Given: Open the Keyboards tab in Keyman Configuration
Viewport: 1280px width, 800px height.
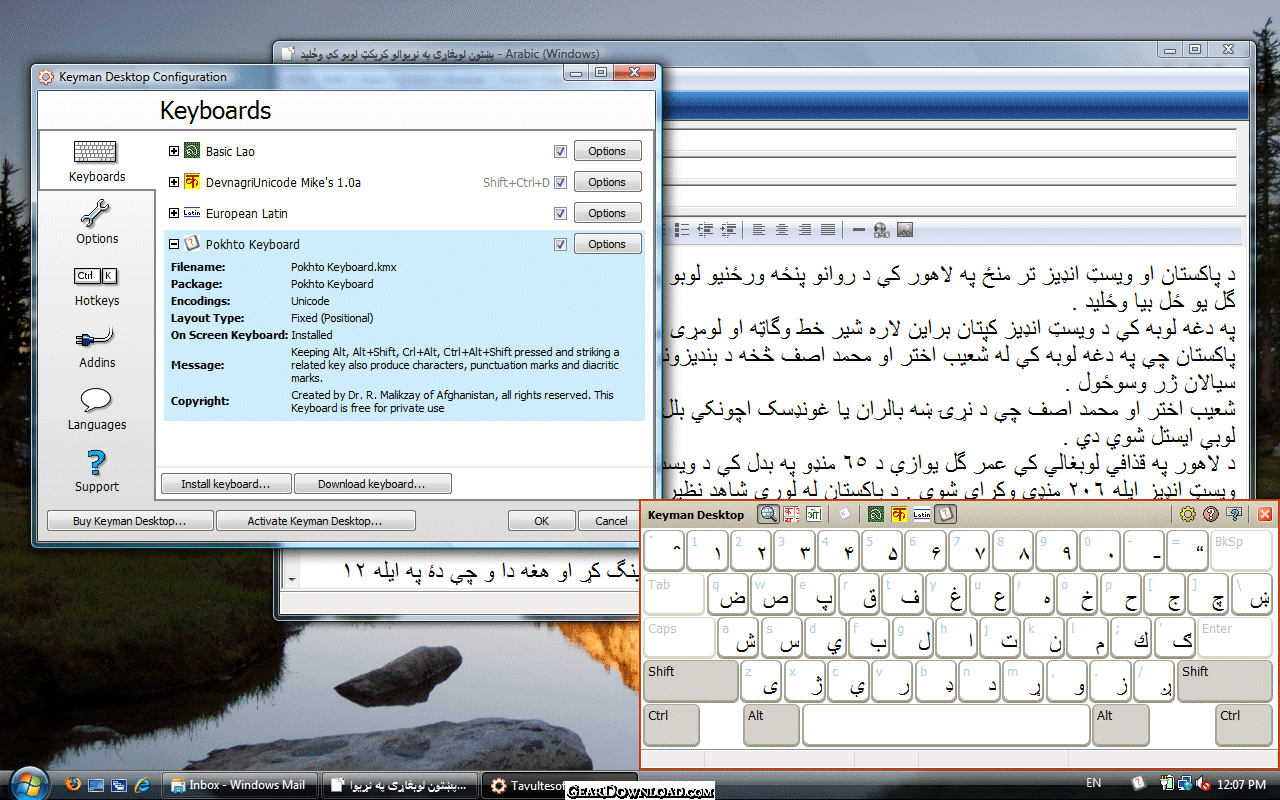Looking at the screenshot, I should pyautogui.click(x=97, y=162).
